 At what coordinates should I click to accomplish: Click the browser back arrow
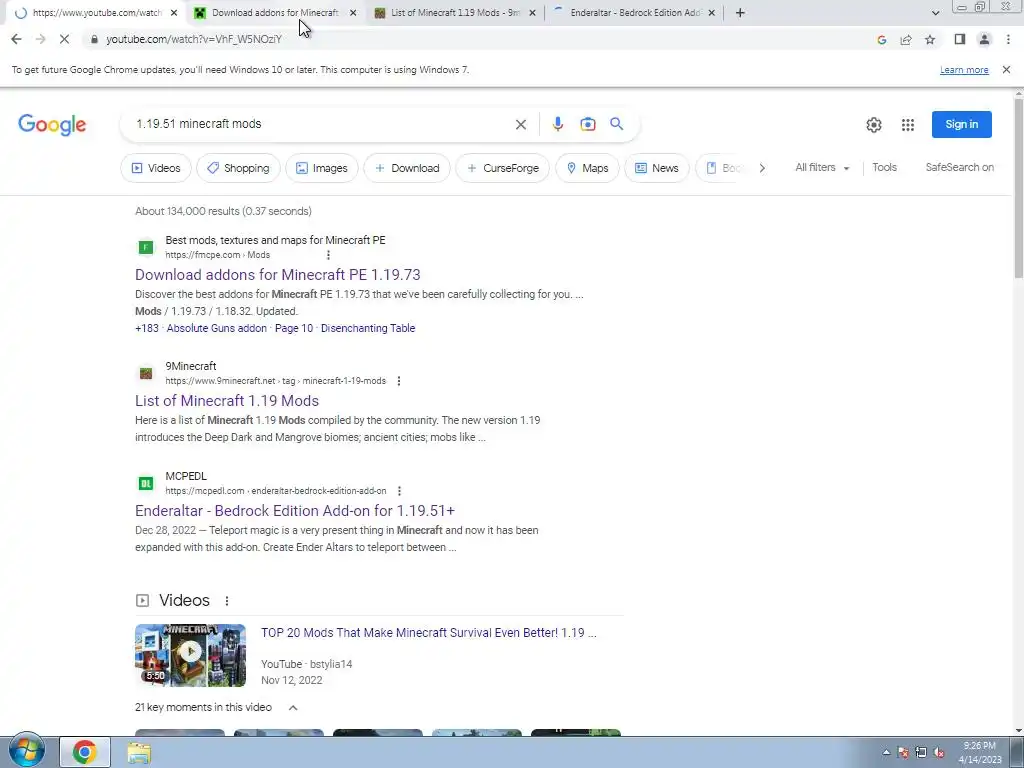tap(16, 39)
